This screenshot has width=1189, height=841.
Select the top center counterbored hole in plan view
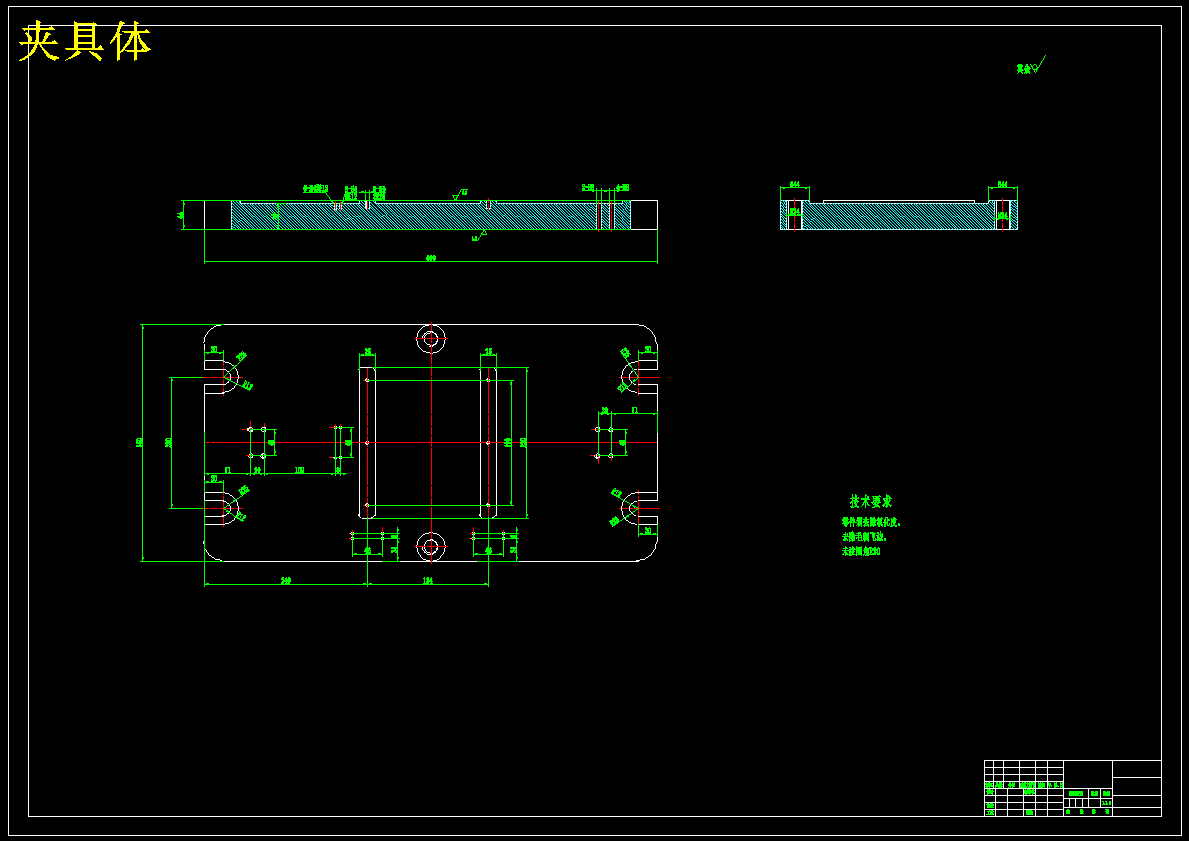[431, 338]
